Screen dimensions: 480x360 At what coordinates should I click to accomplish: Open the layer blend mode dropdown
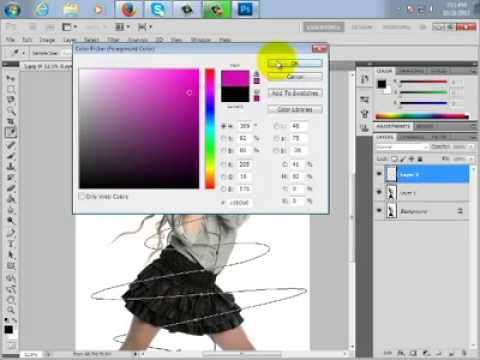point(402,147)
